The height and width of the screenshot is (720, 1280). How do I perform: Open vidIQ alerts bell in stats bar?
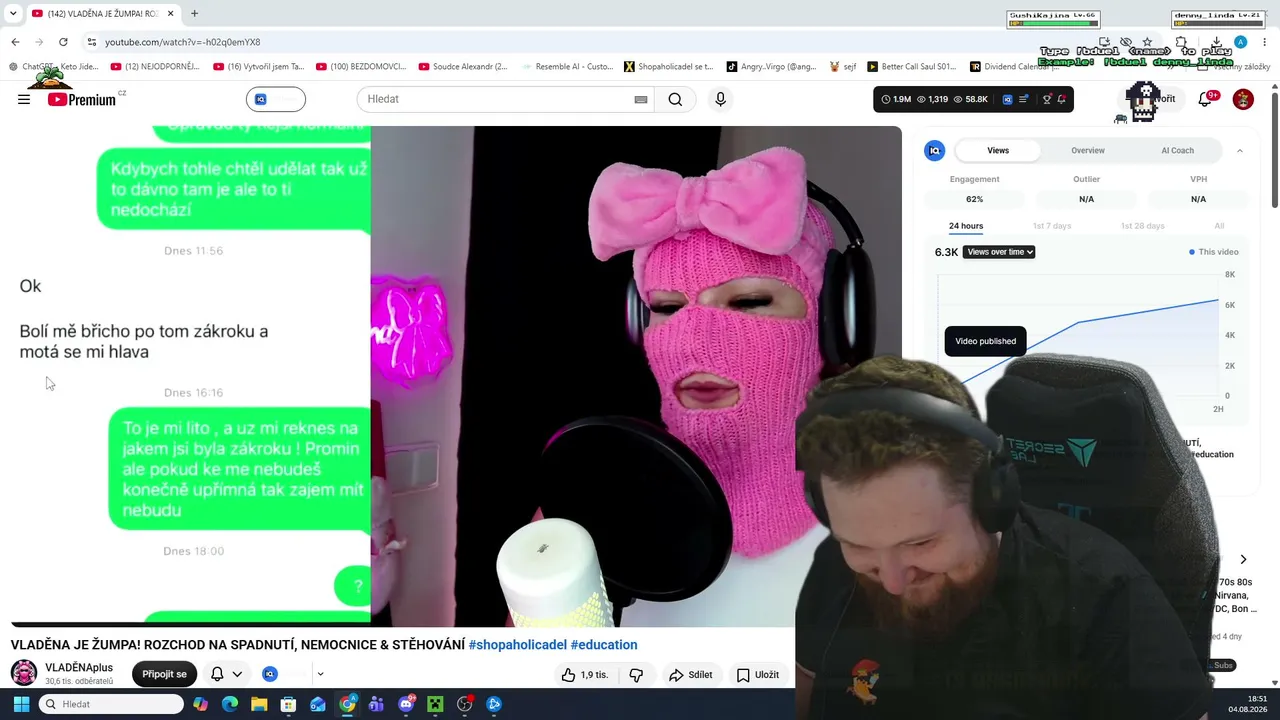(1061, 99)
